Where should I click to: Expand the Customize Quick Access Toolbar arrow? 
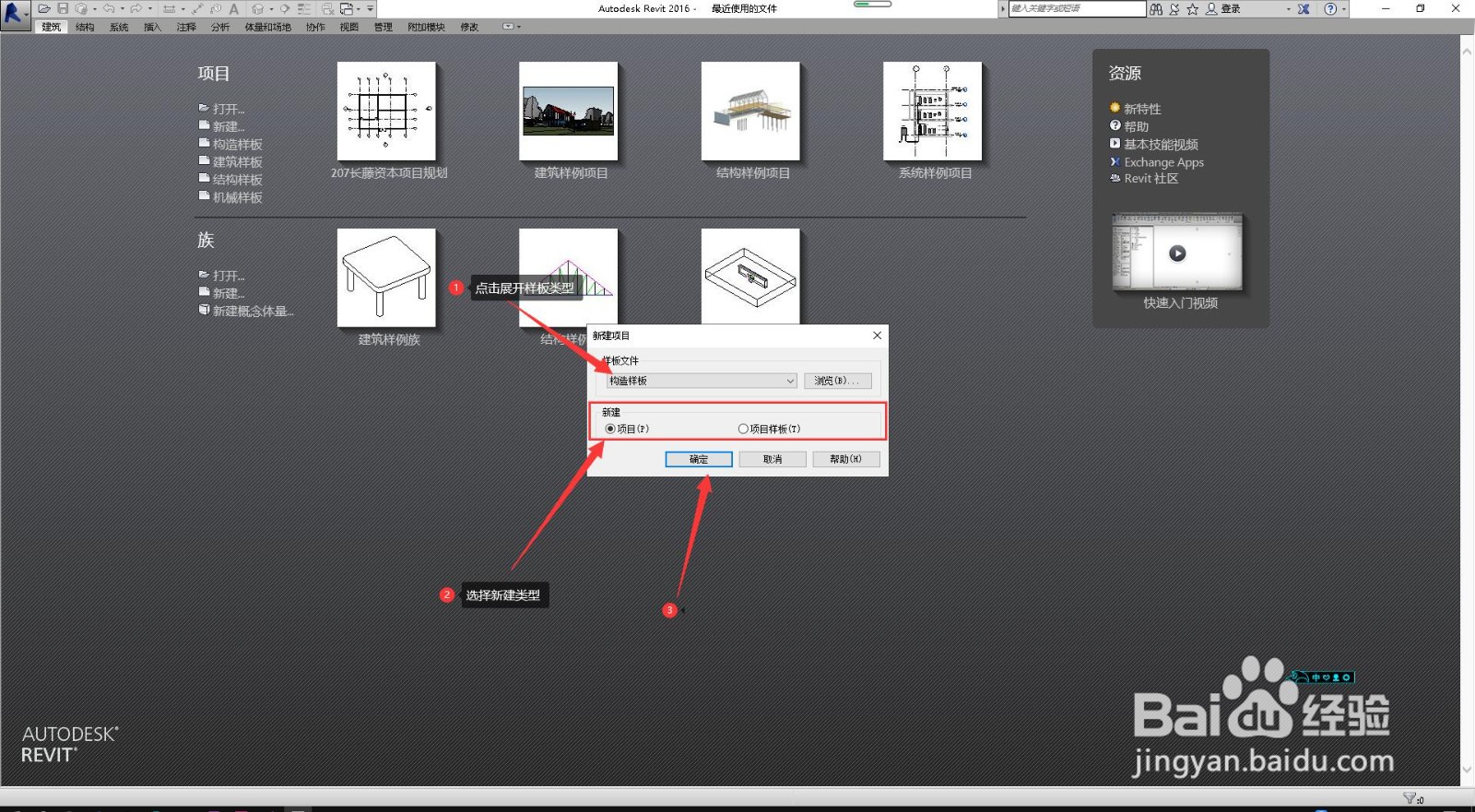[370, 8]
